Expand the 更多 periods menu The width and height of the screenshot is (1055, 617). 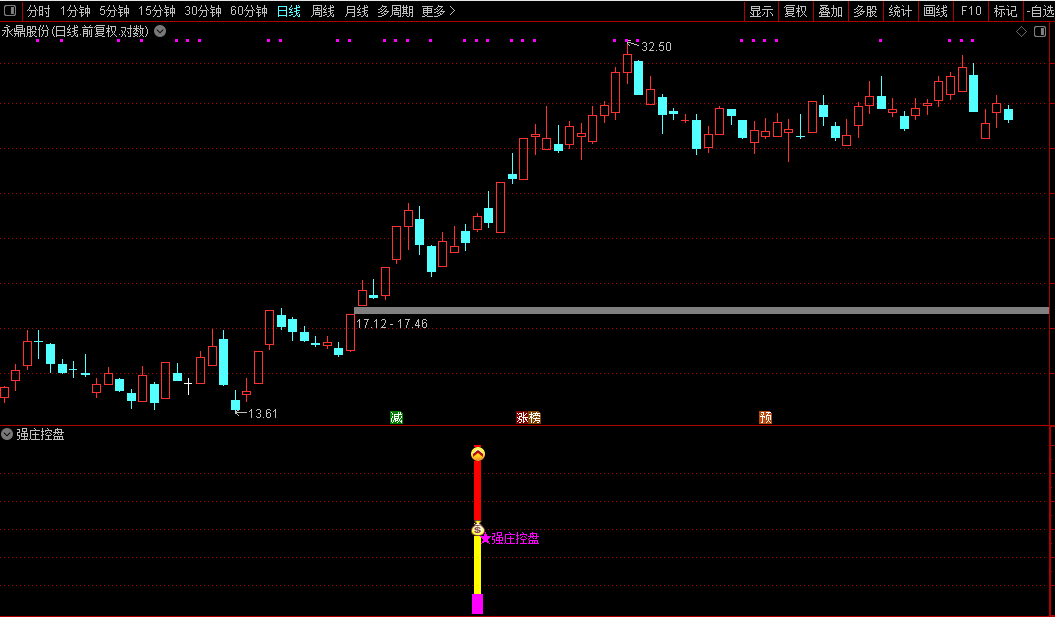[438, 11]
